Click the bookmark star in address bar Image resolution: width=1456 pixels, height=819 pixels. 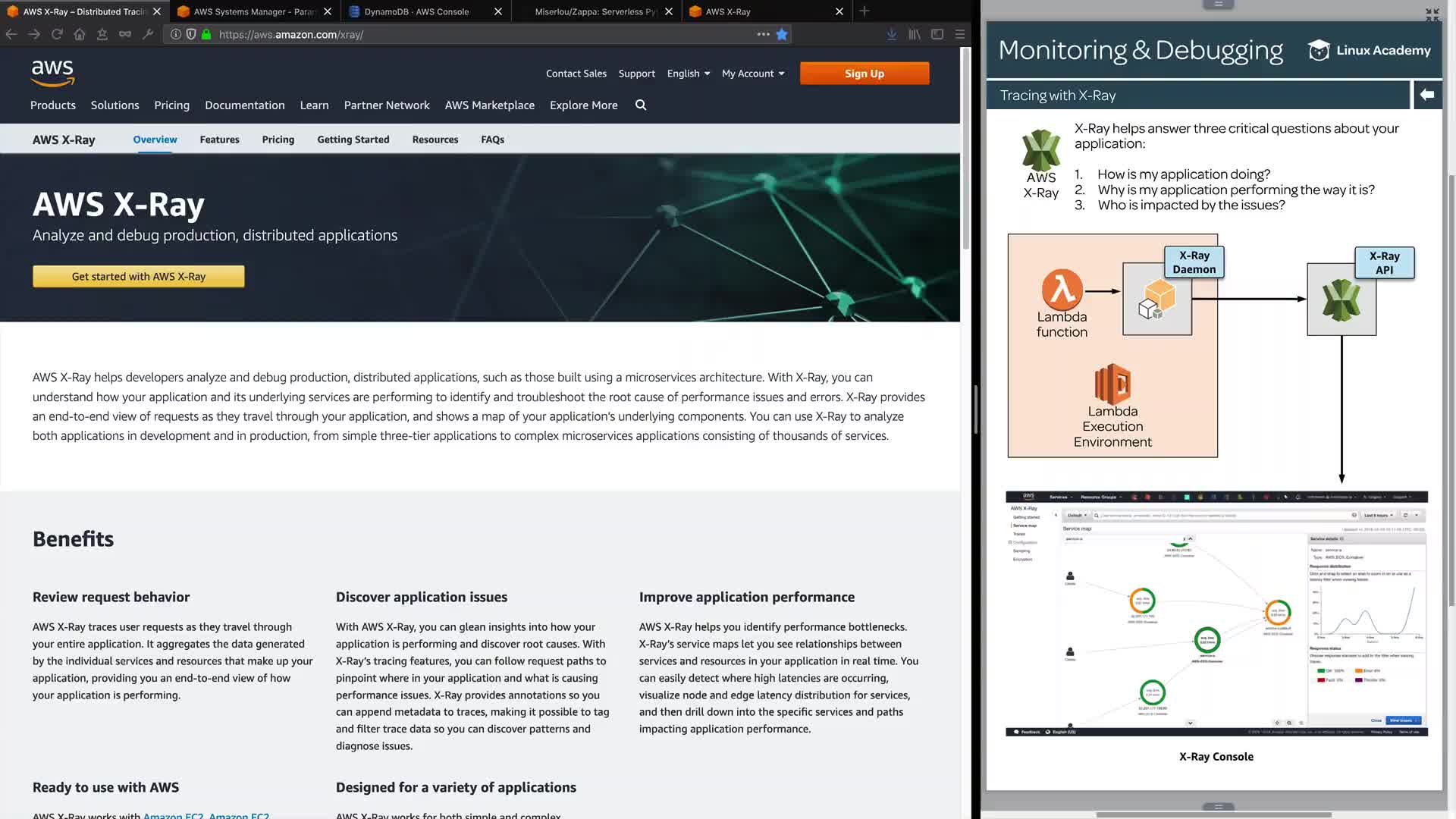(x=782, y=34)
